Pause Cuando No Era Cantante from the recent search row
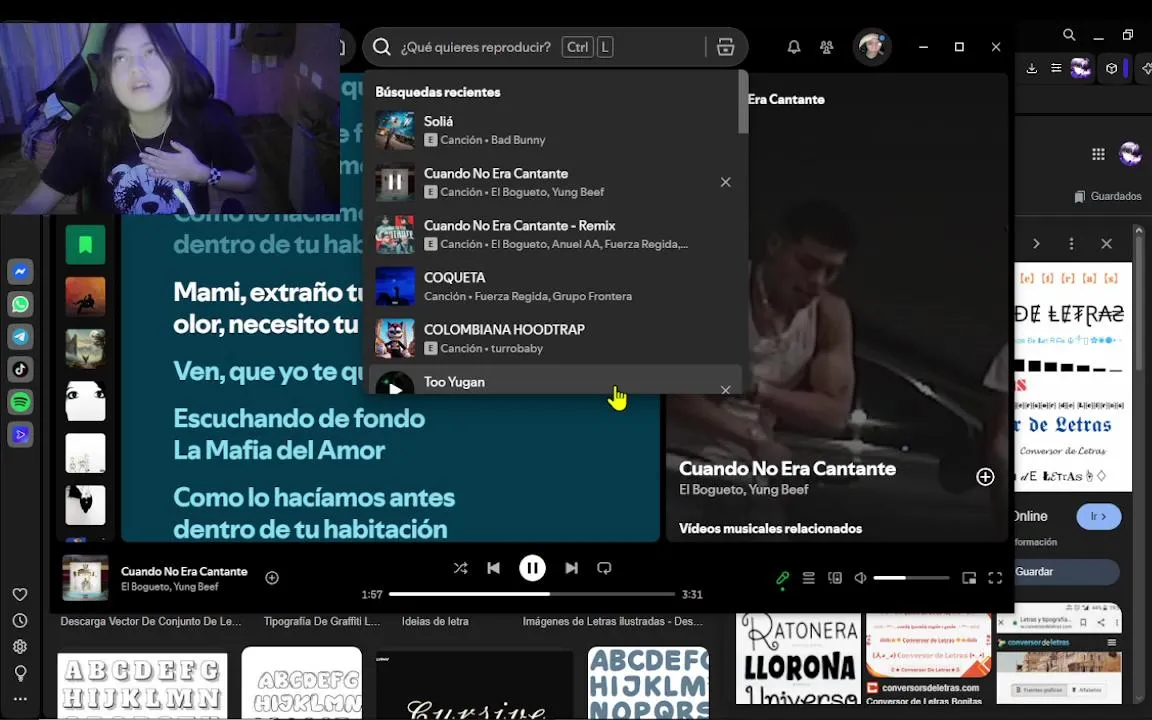Screen dimensions: 1152x720 click(x=395, y=182)
